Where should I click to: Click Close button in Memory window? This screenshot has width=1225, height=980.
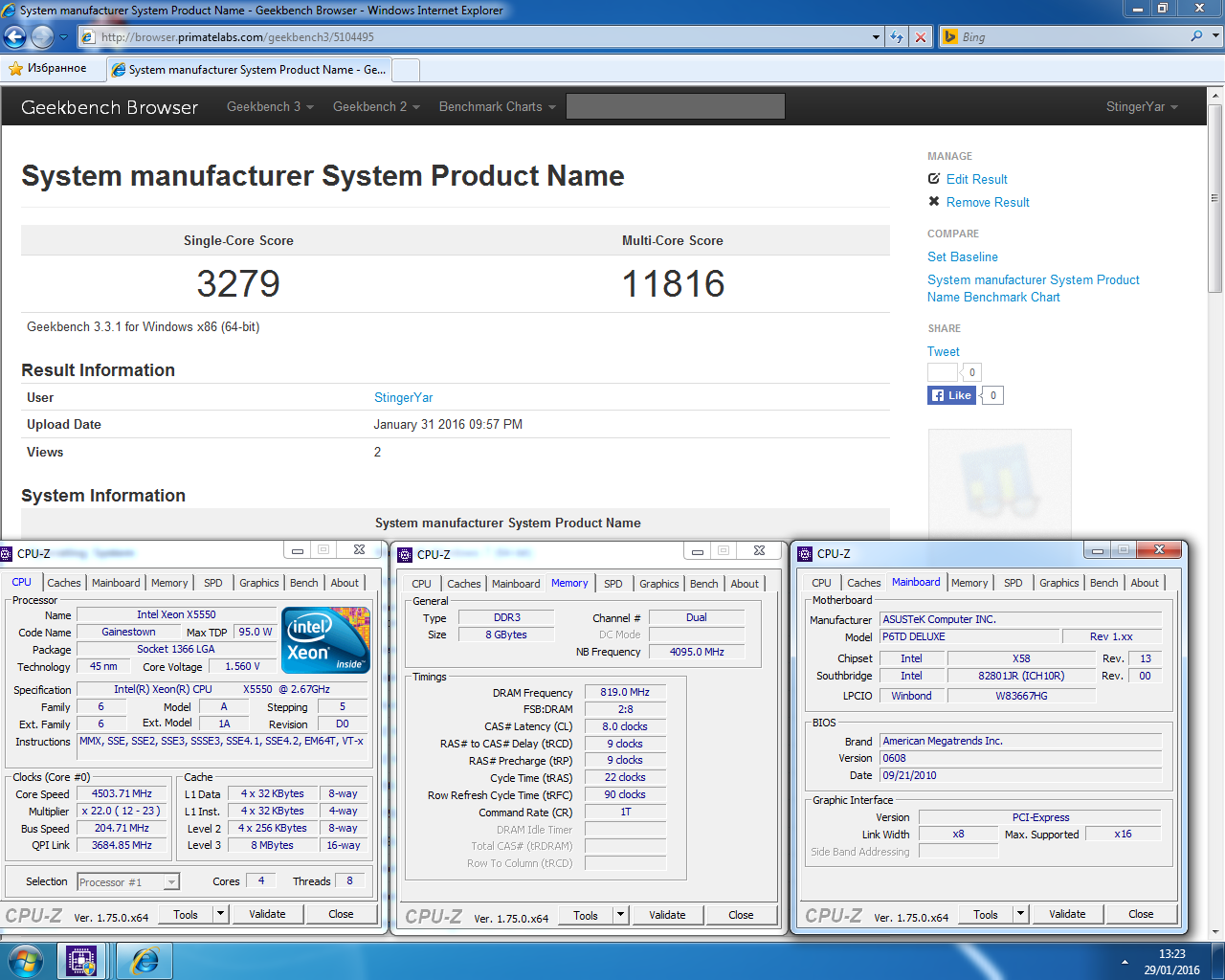click(x=741, y=915)
